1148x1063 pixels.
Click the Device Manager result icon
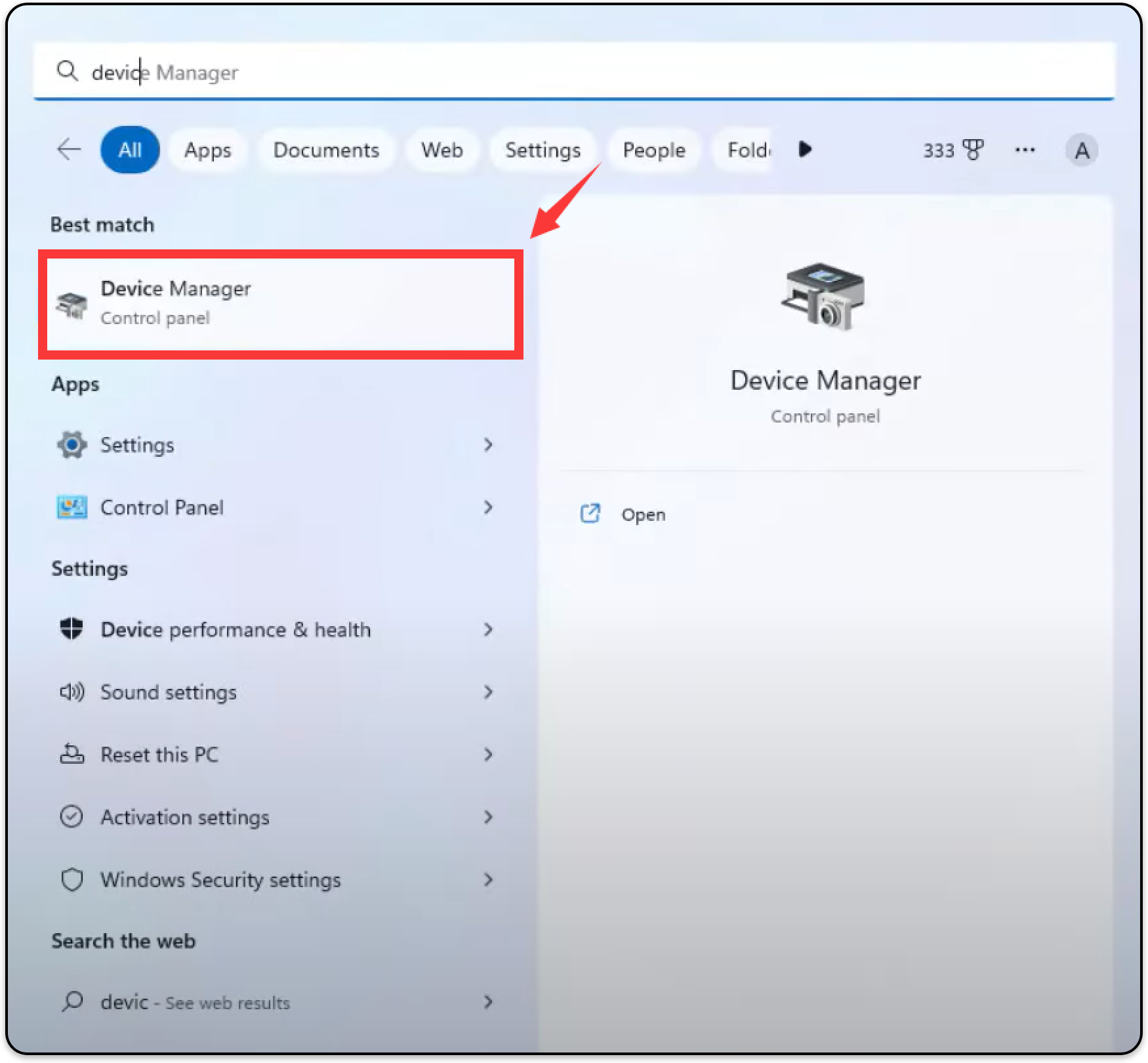[x=72, y=304]
